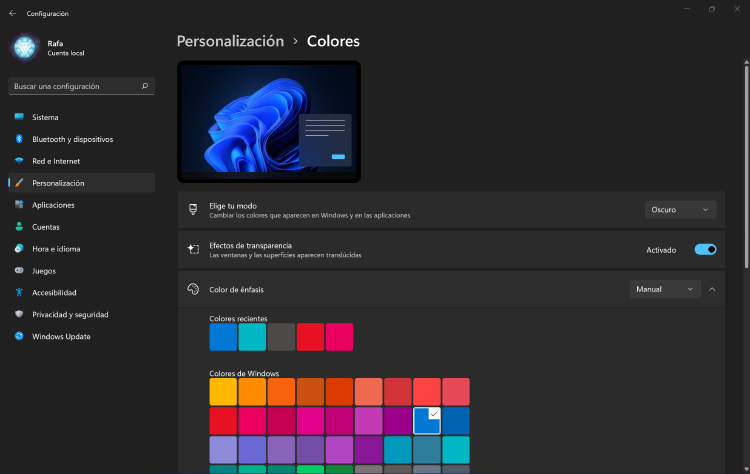Select Aplicaciones in the sidebar
750x474 pixels.
coord(82,205)
